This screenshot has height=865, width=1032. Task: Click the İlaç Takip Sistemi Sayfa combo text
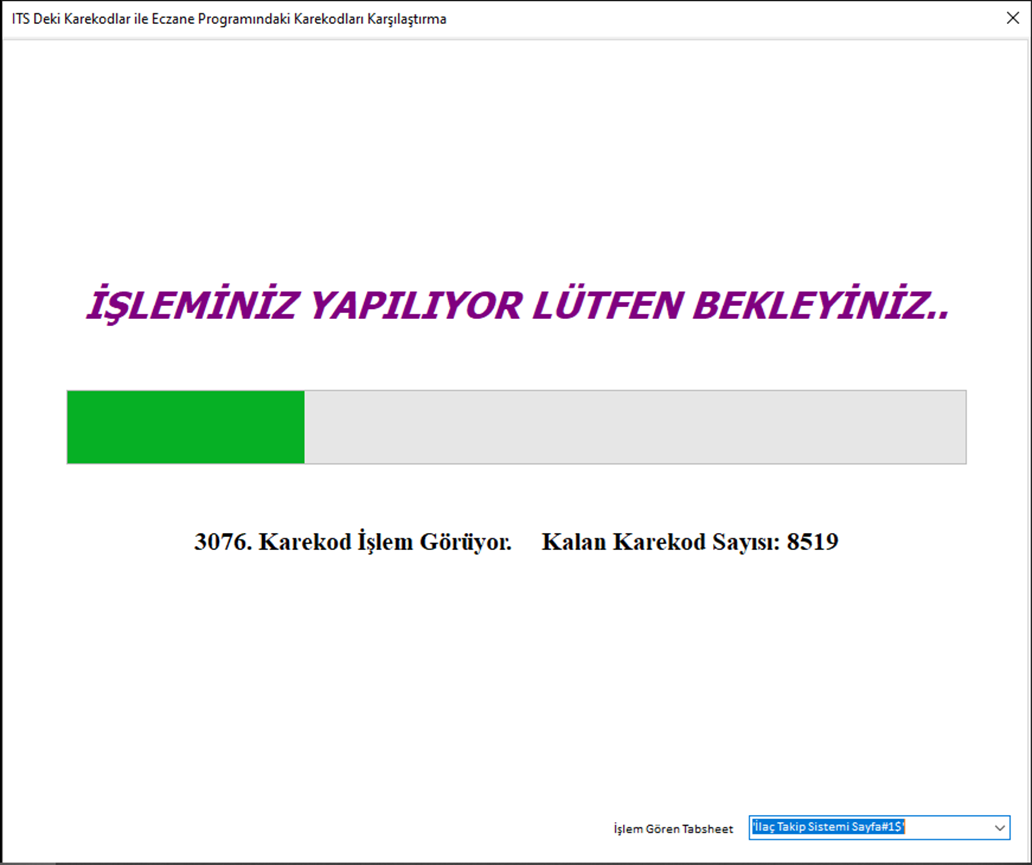(x=828, y=828)
